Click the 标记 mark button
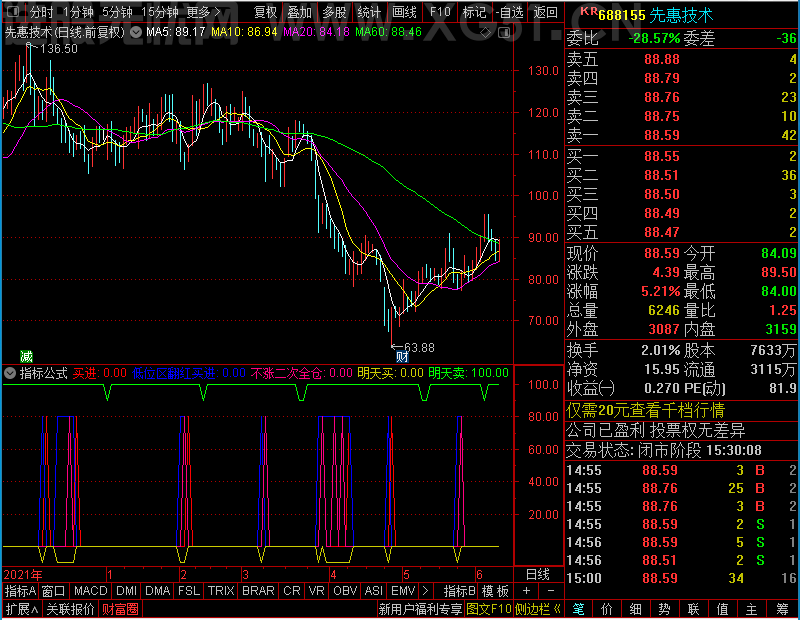 pyautogui.click(x=474, y=12)
